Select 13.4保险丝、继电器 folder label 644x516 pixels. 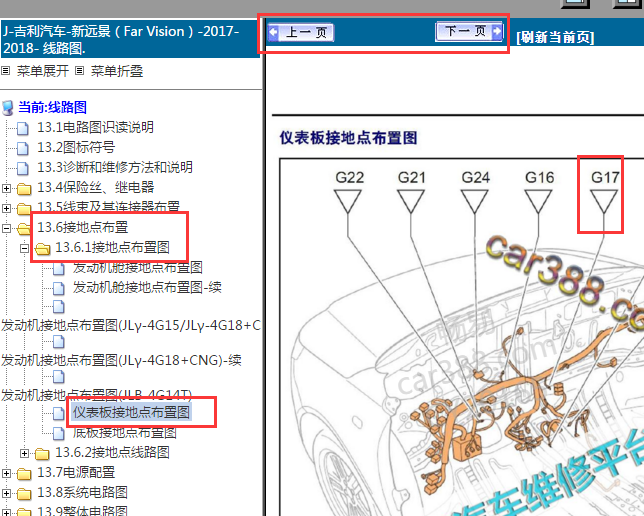click(x=96, y=187)
